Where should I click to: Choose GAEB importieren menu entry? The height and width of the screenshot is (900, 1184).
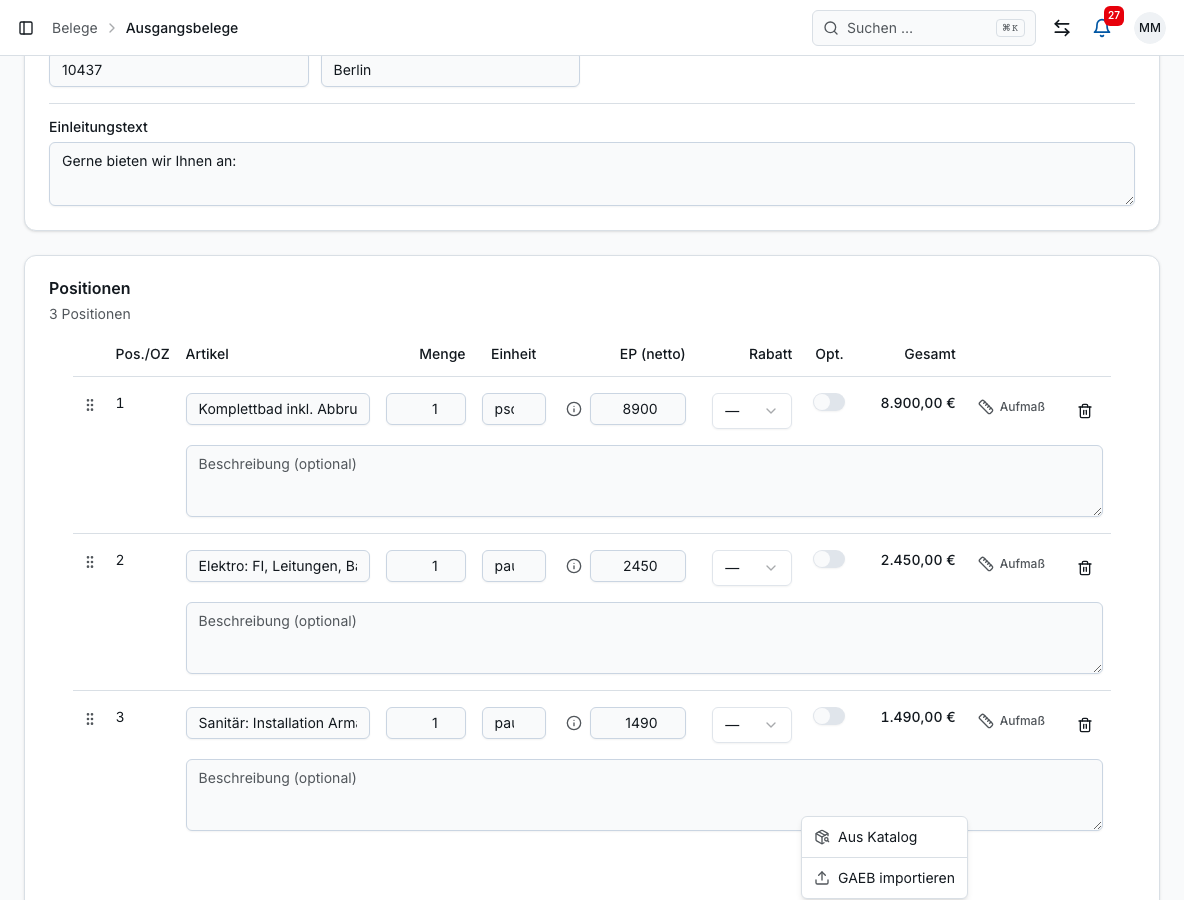pos(883,878)
